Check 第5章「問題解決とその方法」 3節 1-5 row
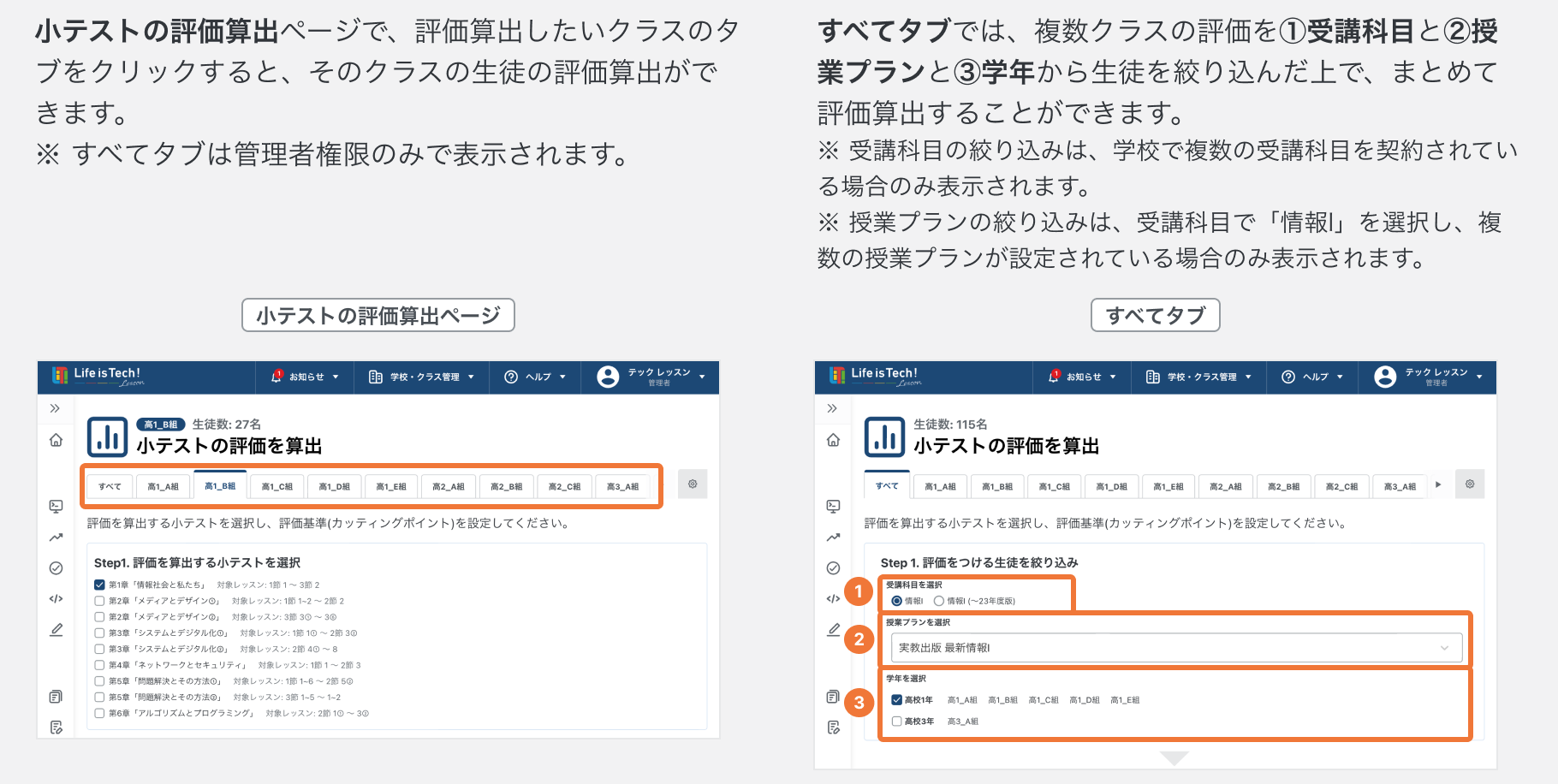1558x784 pixels. click(x=99, y=697)
